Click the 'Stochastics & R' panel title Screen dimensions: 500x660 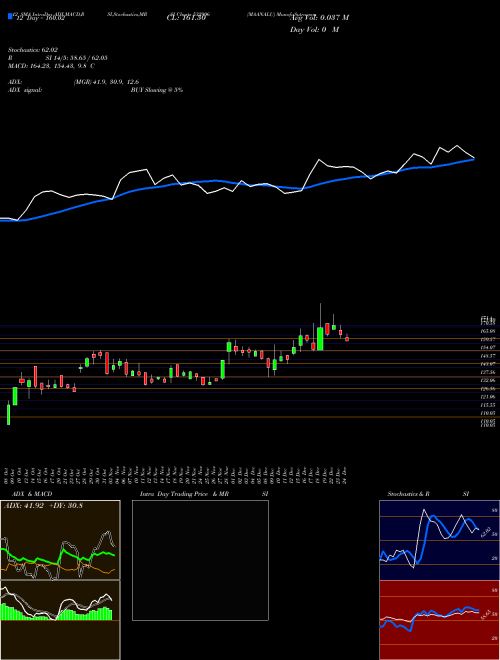(x=410, y=494)
